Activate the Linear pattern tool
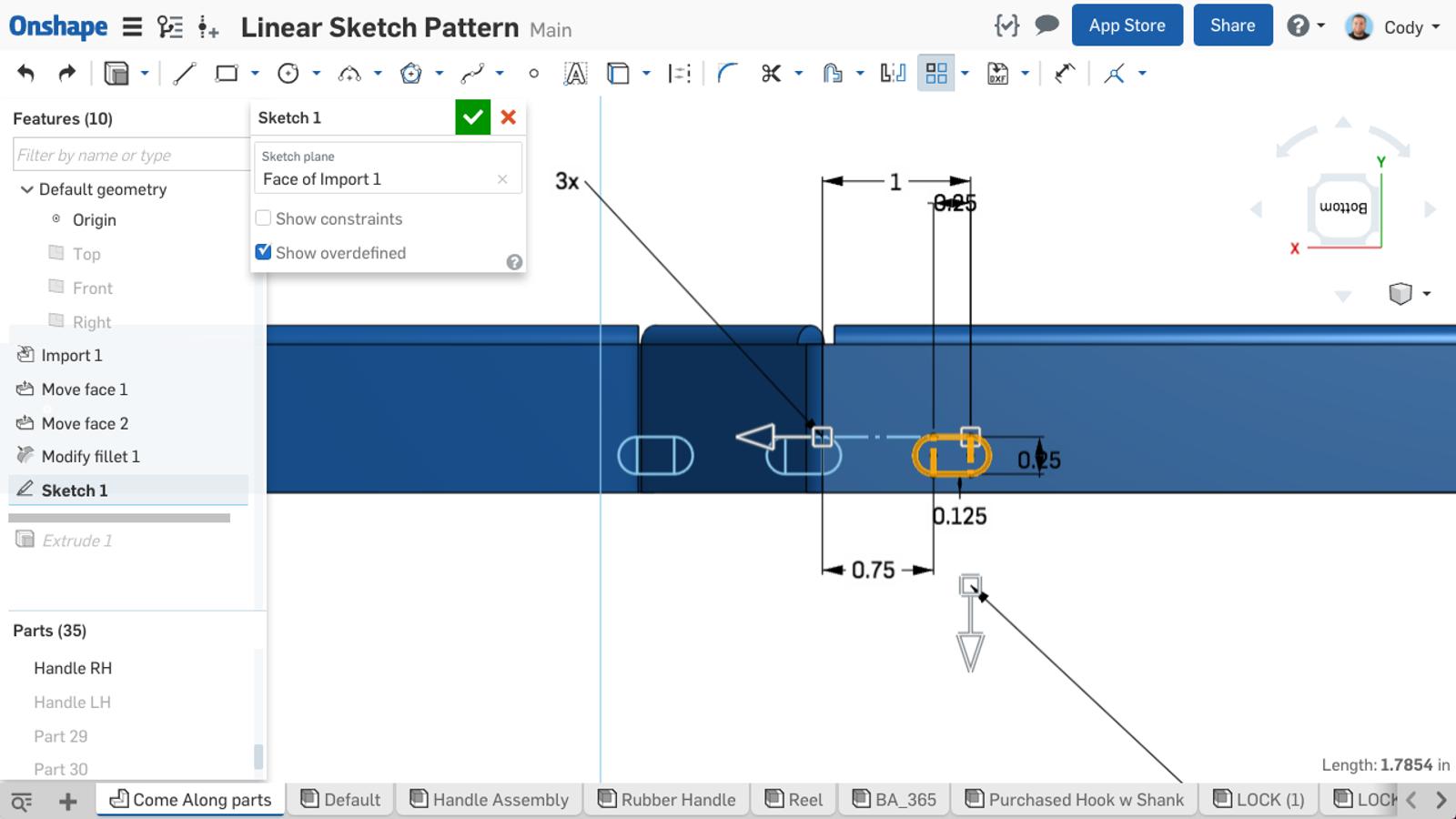This screenshot has width=1456, height=819. [x=935, y=74]
